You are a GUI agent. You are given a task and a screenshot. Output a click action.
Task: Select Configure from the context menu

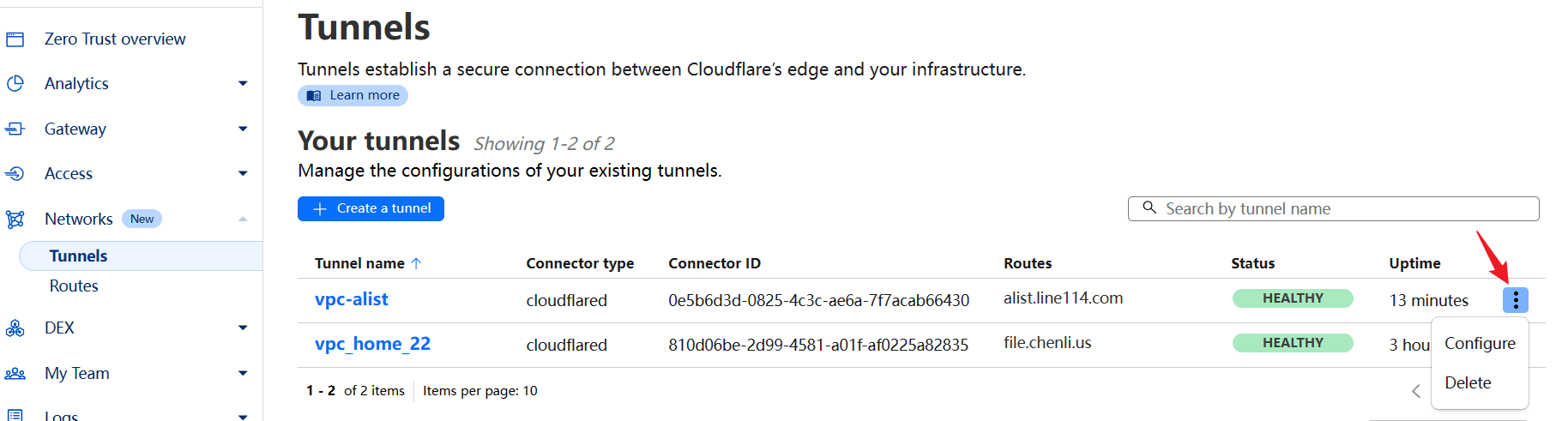tap(1480, 344)
